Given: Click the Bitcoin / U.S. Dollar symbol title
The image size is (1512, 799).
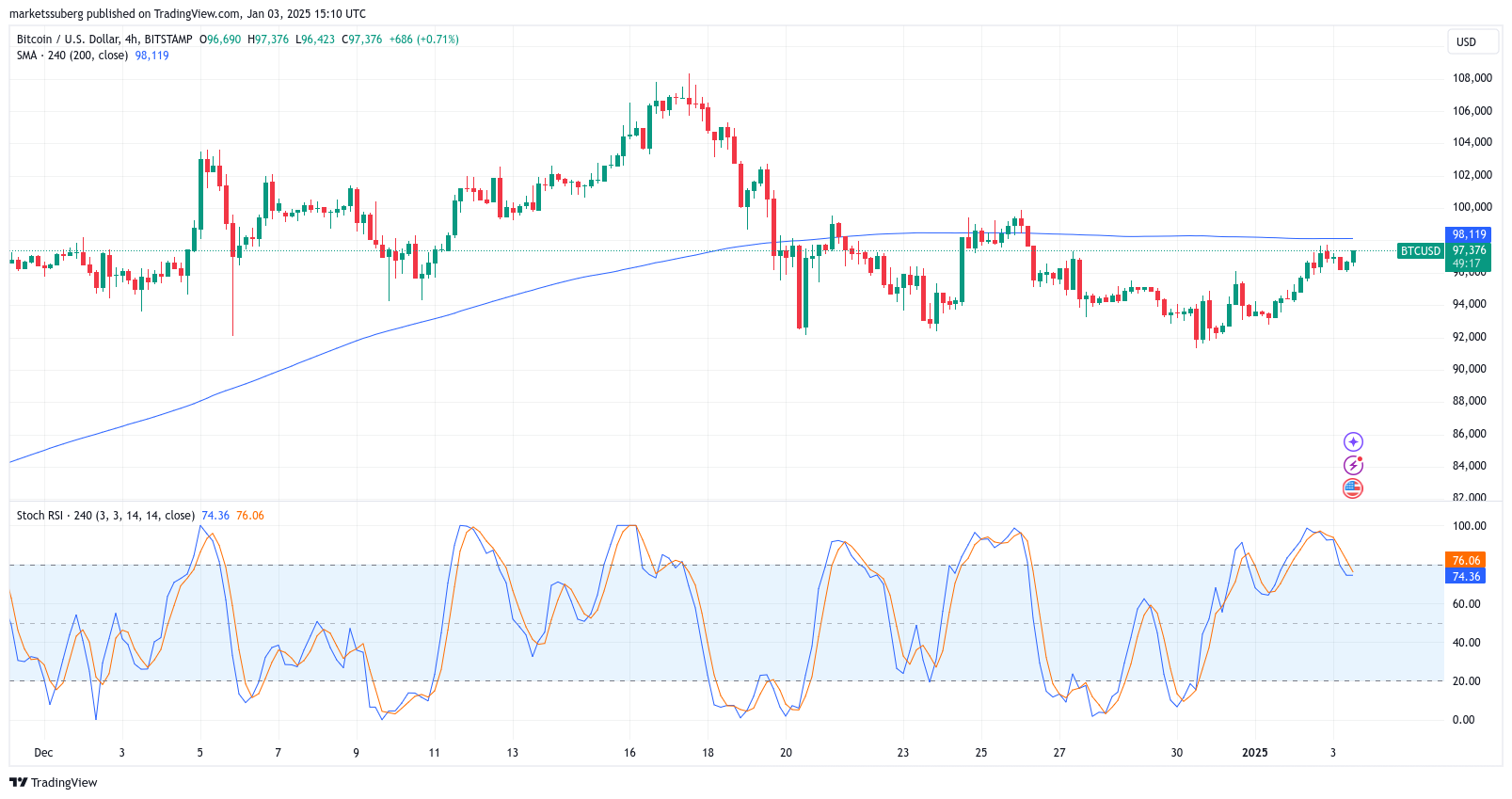Looking at the screenshot, I should click(103, 40).
